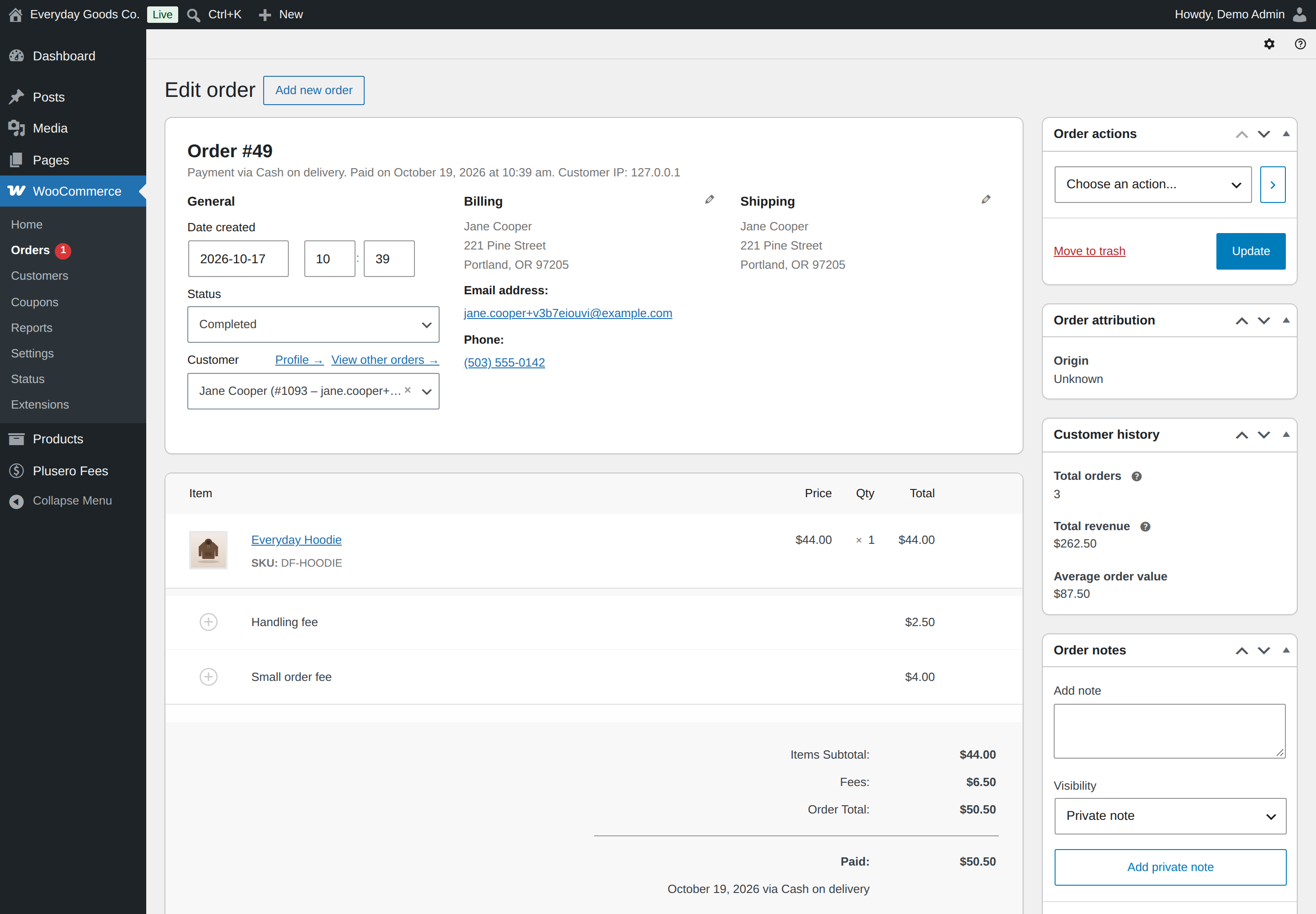Image resolution: width=1316 pixels, height=914 pixels.
Task: Click into the date created field 2026-10-17
Action: (238, 259)
